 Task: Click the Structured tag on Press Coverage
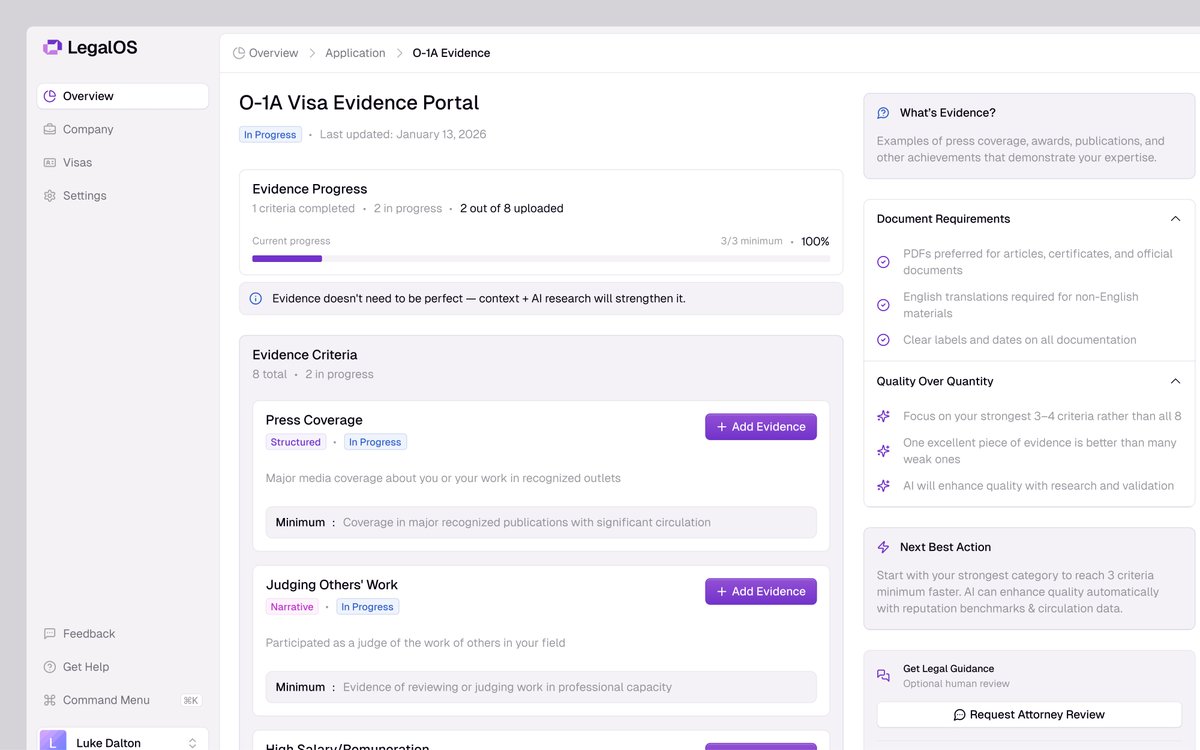pos(296,442)
